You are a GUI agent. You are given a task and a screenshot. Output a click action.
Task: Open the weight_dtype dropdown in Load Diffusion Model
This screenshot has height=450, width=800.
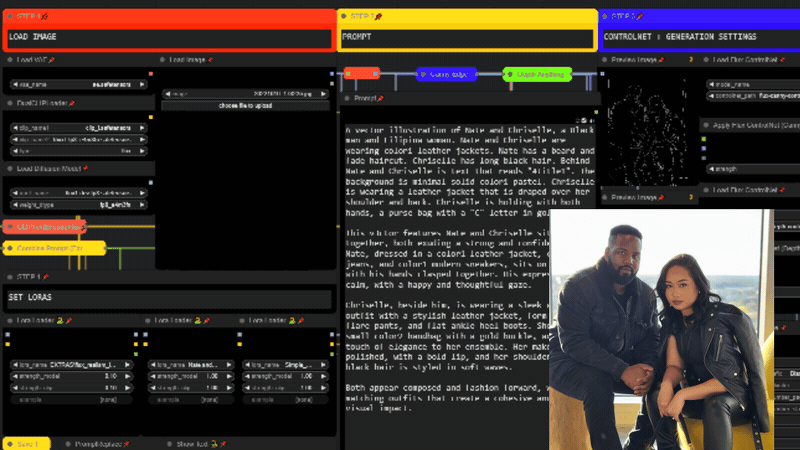click(78, 203)
